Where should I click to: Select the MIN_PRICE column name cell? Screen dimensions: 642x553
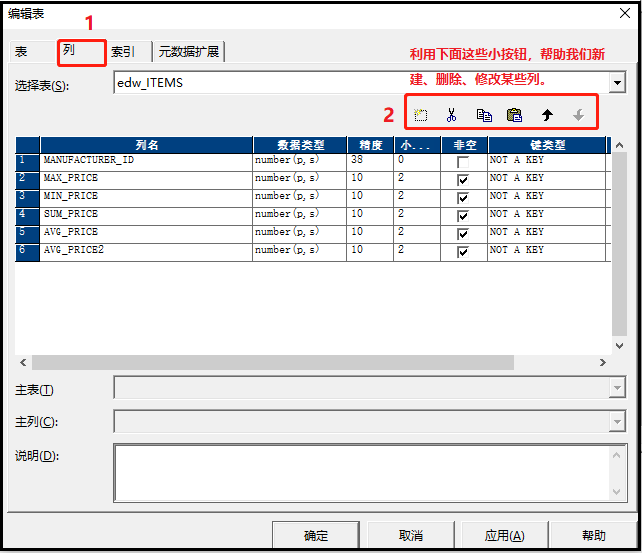[x=146, y=199]
